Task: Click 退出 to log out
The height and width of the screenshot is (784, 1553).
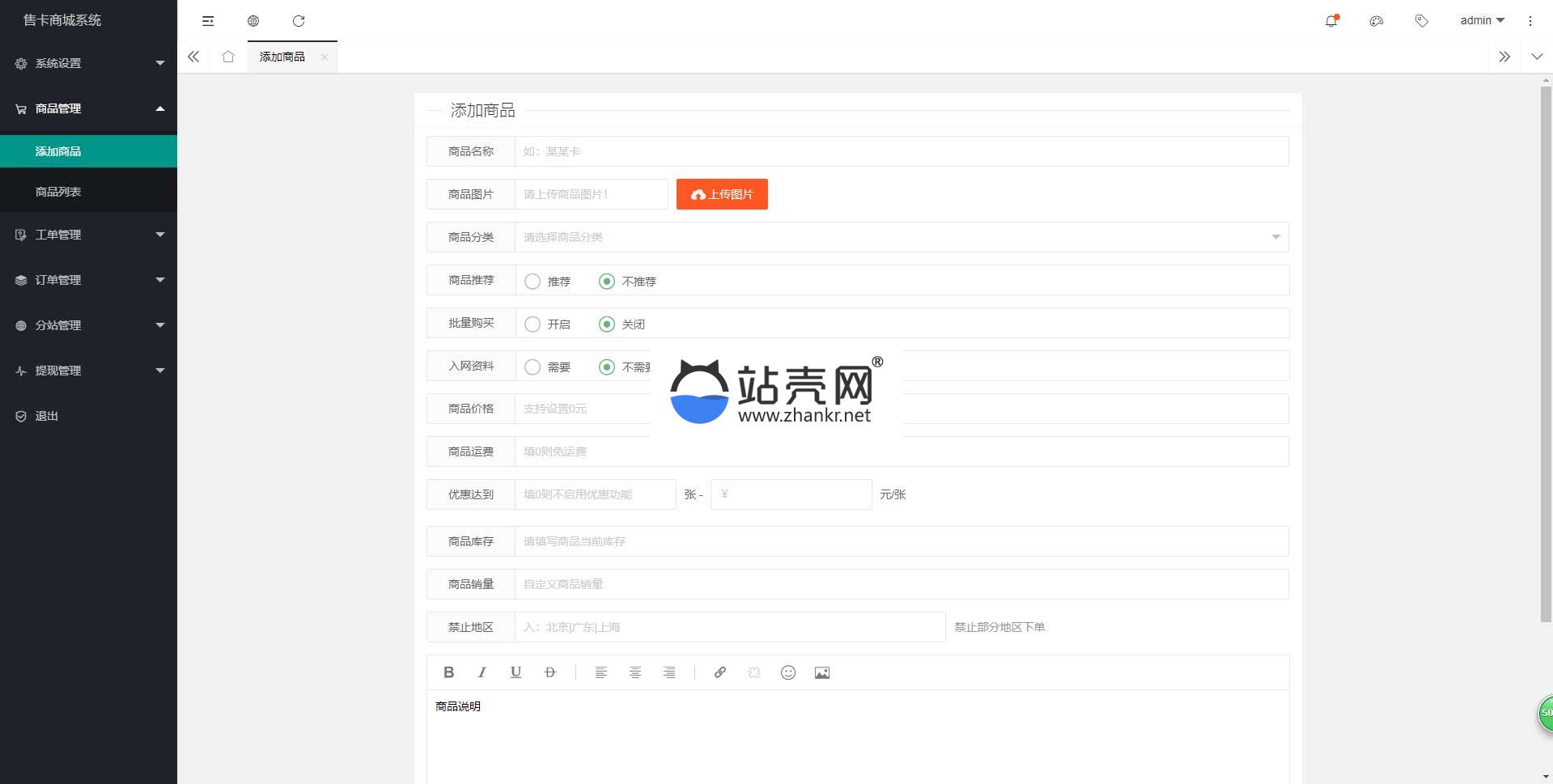Action: coord(47,416)
